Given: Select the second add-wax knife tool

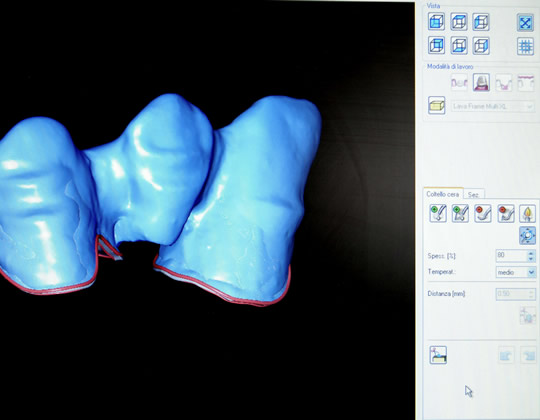Looking at the screenshot, I should click(460, 213).
